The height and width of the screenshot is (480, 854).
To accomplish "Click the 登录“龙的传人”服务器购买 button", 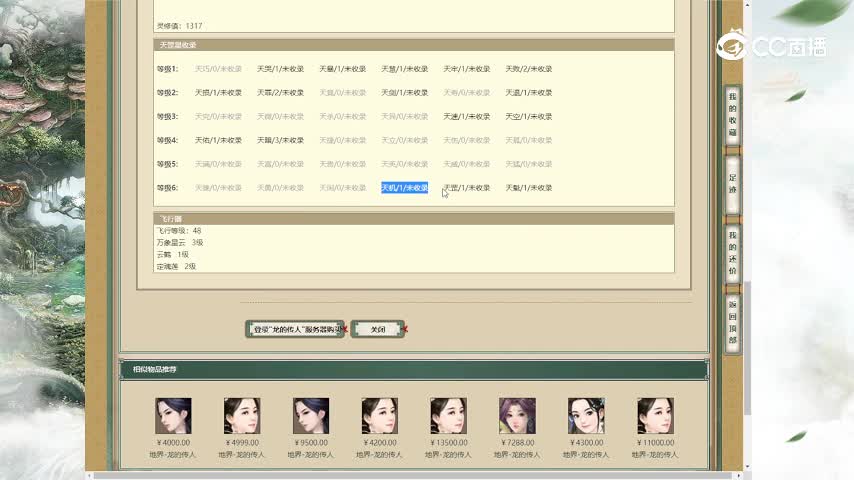I will (x=295, y=329).
